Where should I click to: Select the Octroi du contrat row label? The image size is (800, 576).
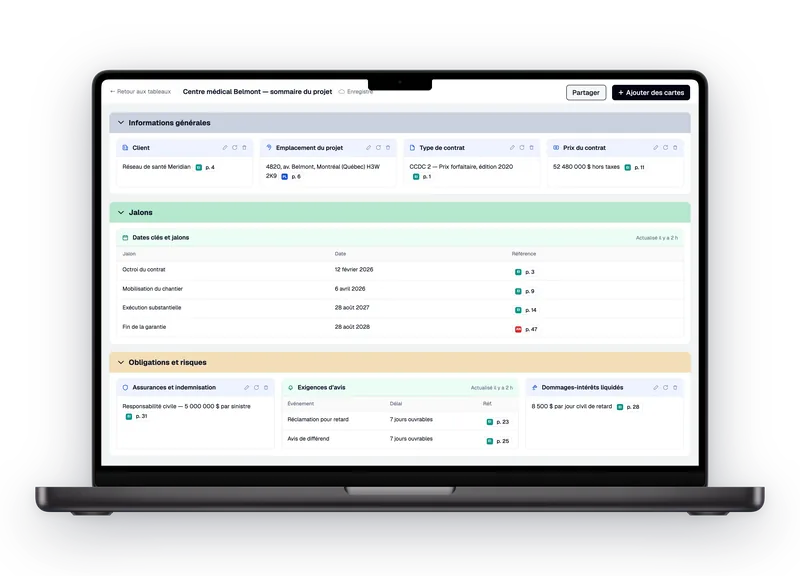click(x=144, y=269)
